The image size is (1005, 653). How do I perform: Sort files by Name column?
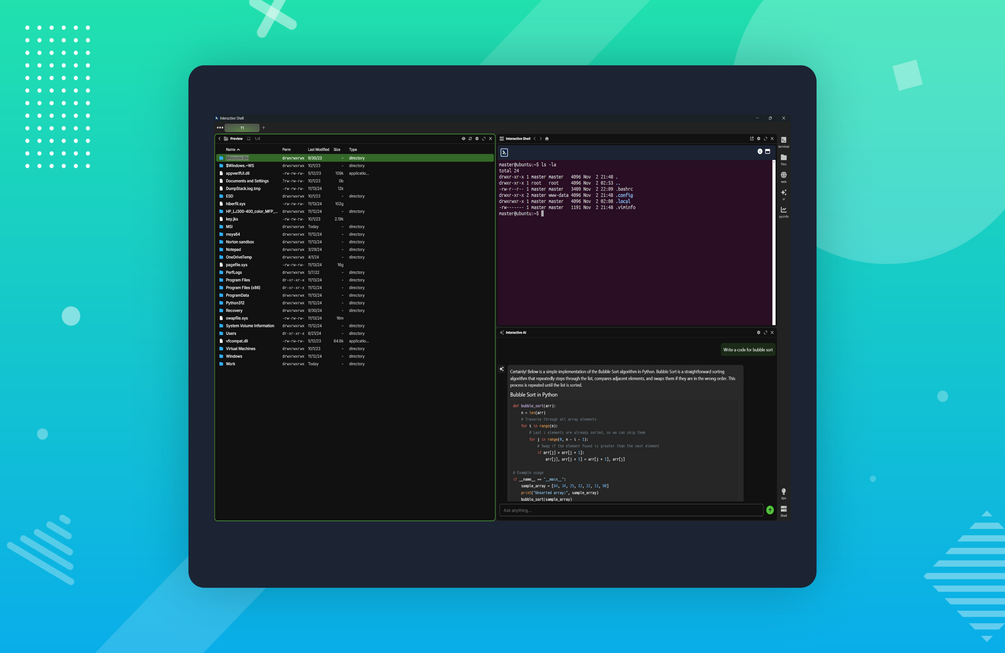233,149
